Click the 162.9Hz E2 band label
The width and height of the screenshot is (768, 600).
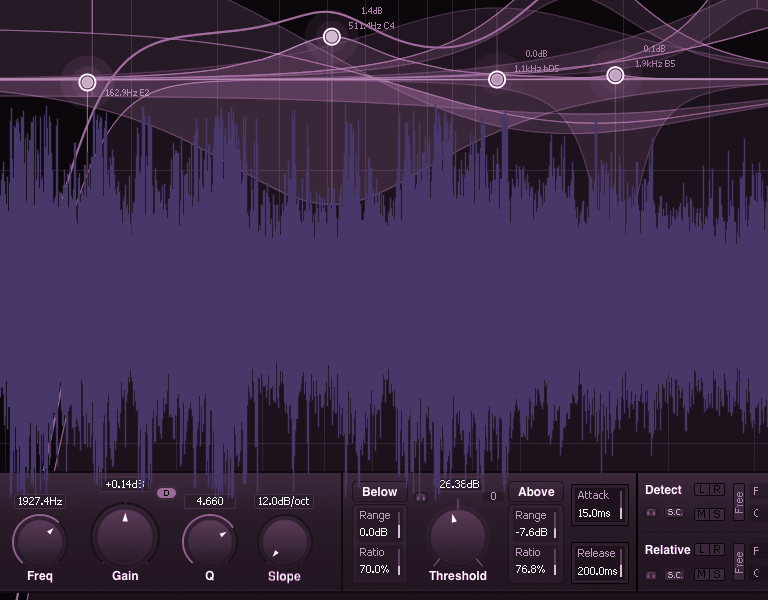pyautogui.click(x=127, y=93)
